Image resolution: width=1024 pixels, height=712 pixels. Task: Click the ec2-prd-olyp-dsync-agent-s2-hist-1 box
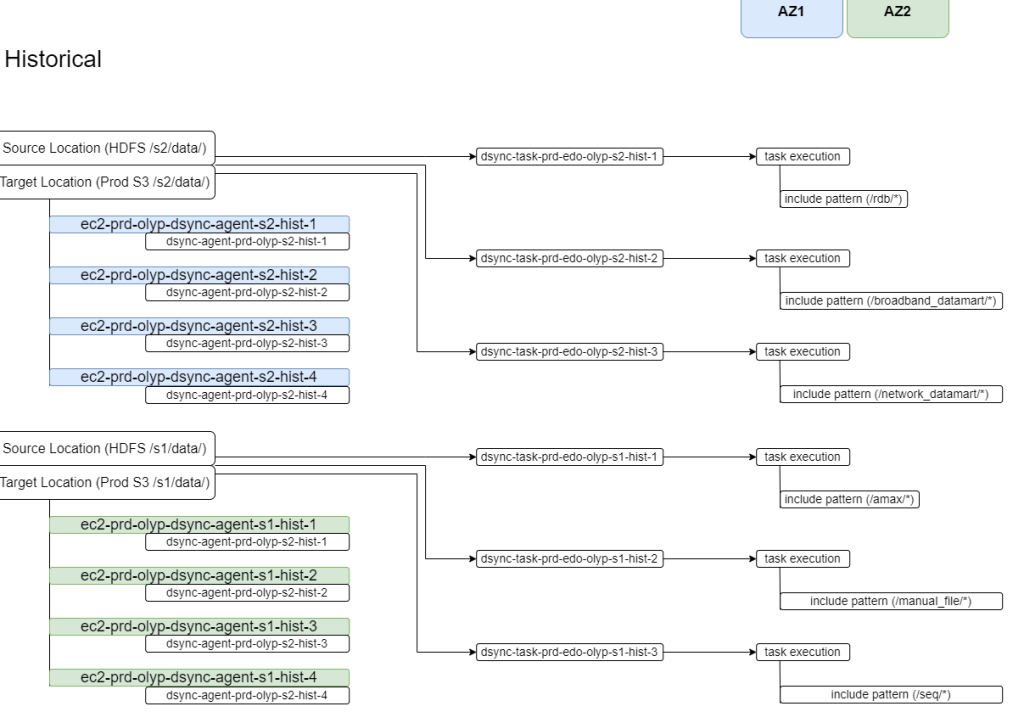click(x=198, y=221)
